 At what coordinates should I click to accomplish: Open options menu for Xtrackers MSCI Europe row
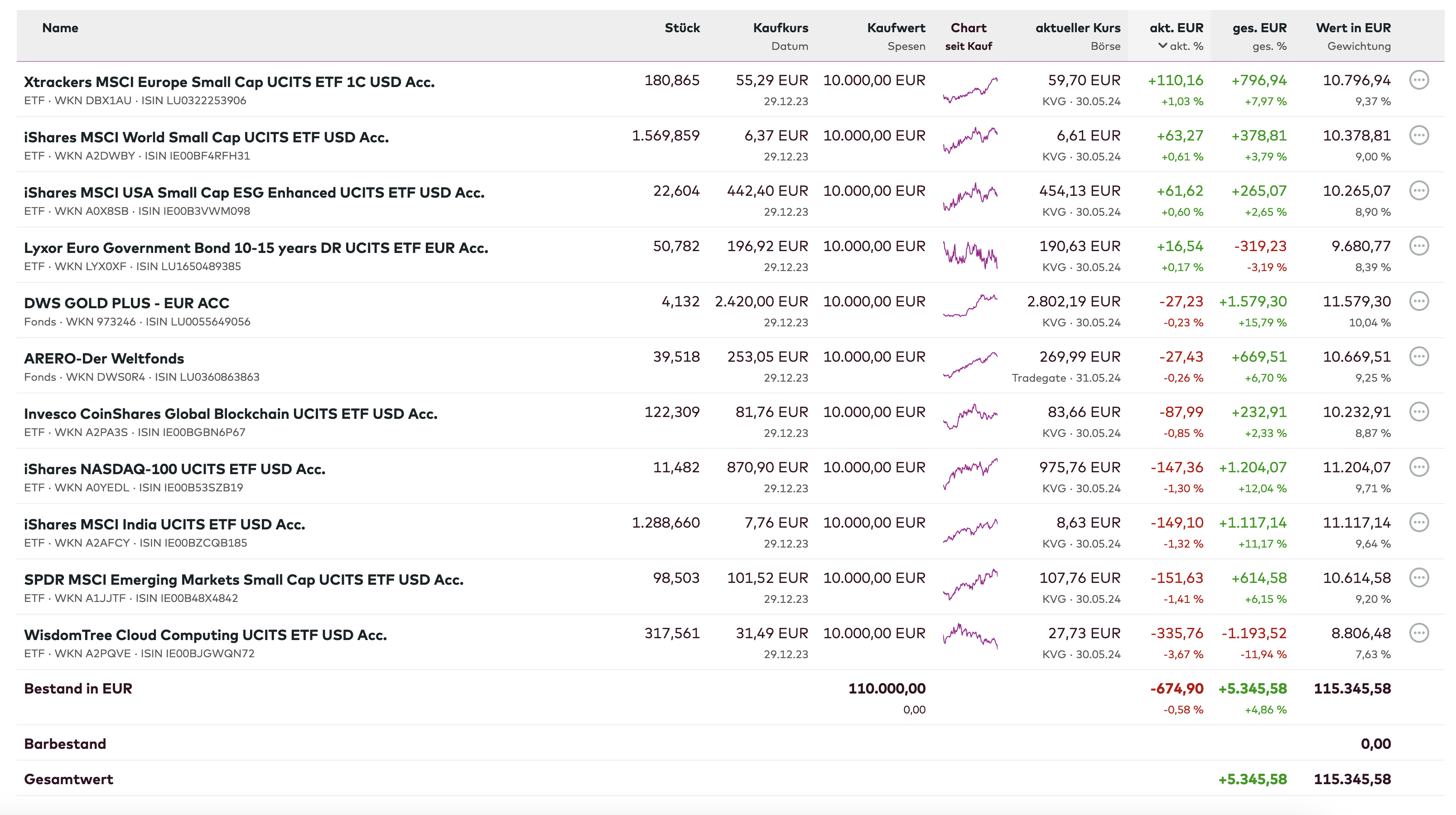(1419, 80)
